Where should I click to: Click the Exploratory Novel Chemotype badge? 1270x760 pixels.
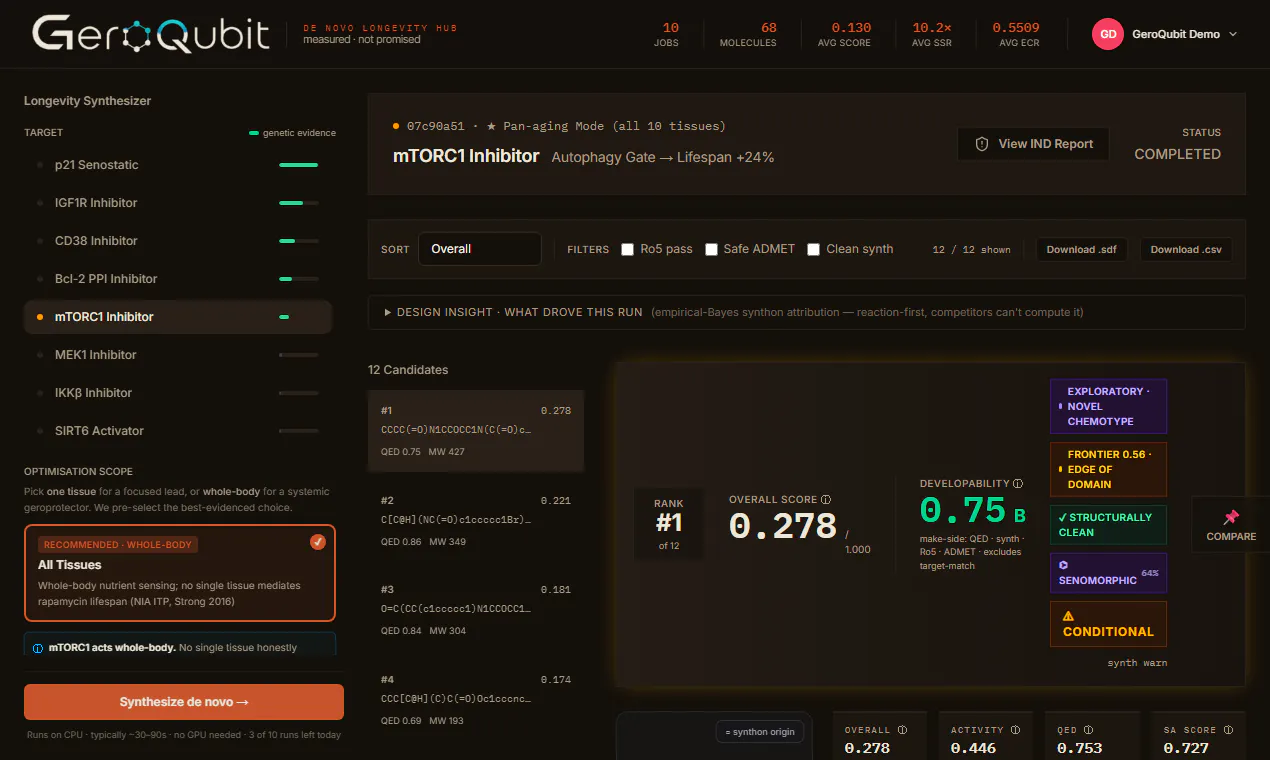pos(1108,406)
